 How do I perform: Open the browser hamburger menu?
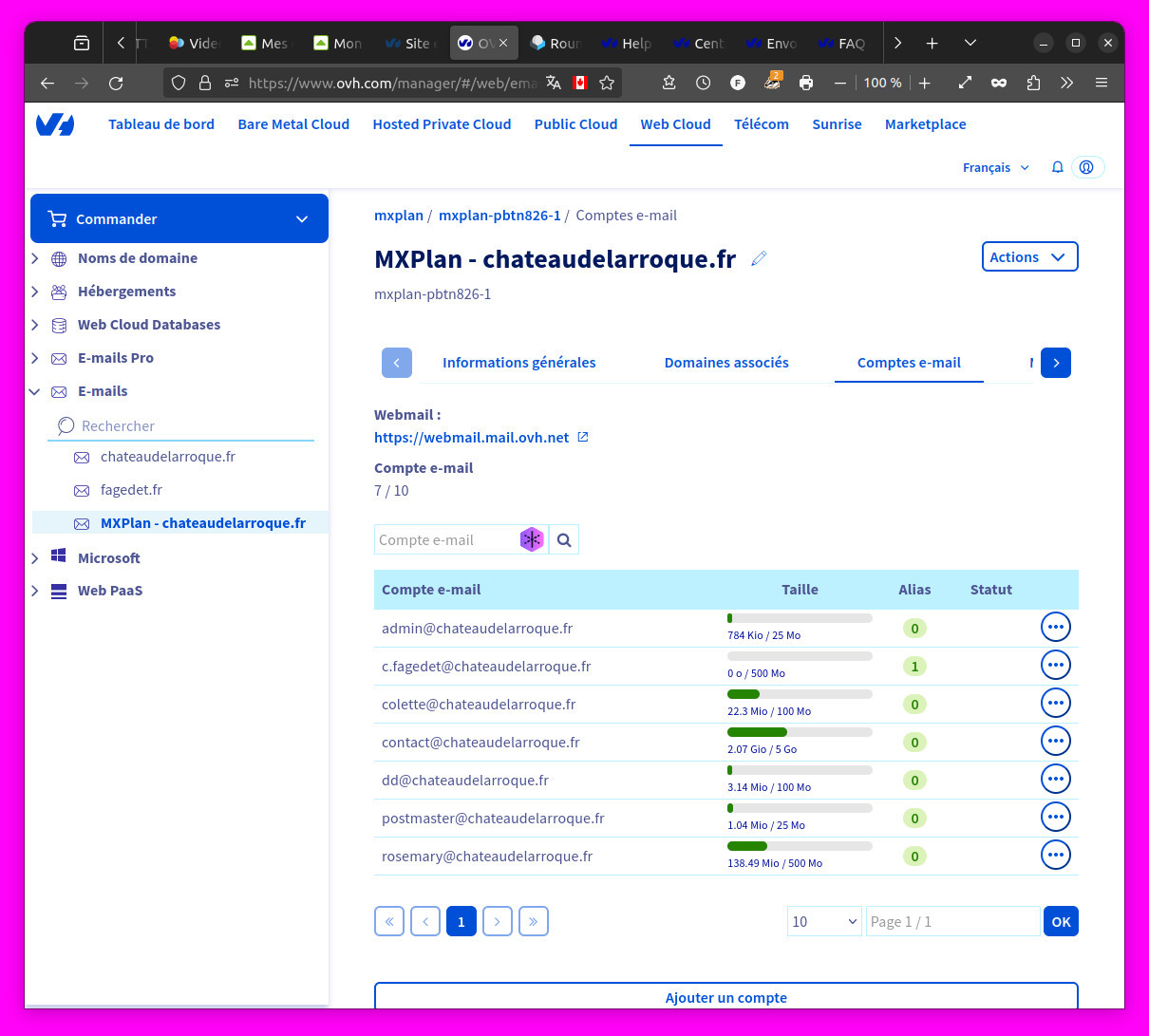click(x=1102, y=83)
